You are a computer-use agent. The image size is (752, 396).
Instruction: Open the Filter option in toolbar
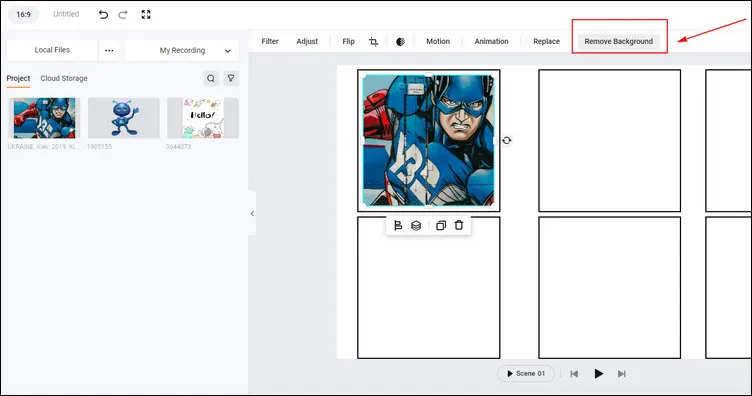pyautogui.click(x=270, y=41)
